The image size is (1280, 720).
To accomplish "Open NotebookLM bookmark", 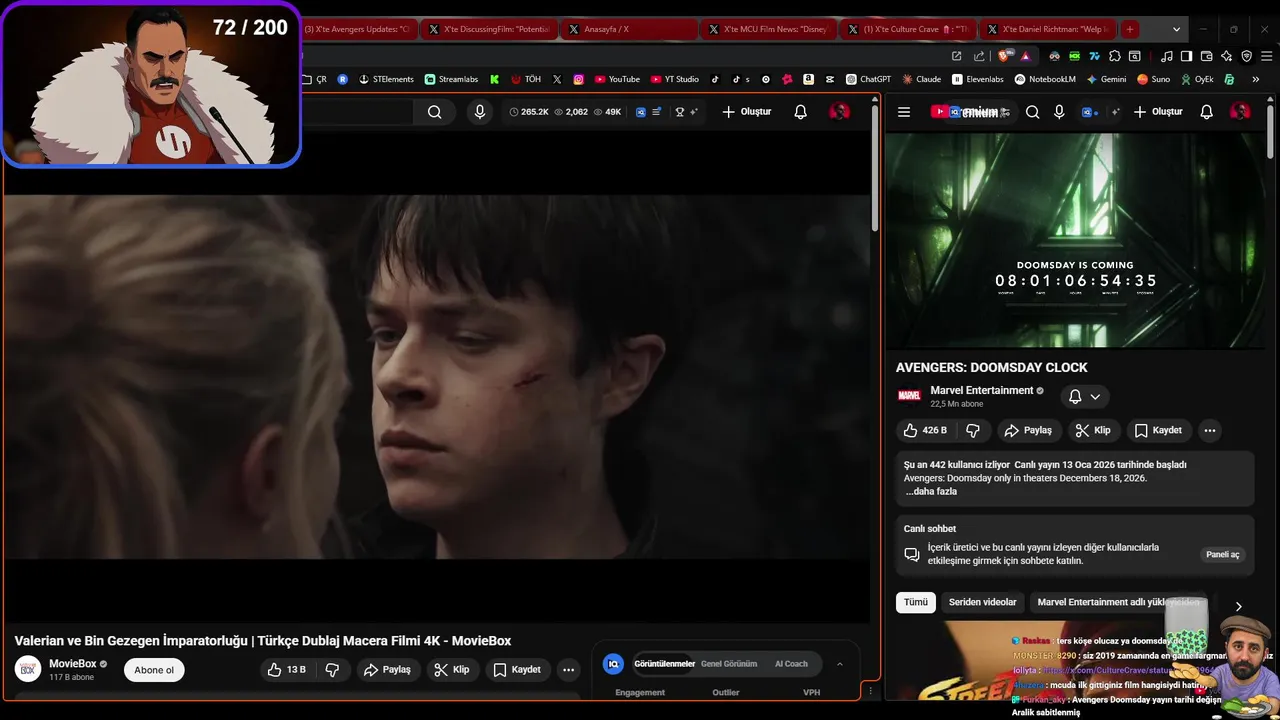I will (x=1045, y=79).
